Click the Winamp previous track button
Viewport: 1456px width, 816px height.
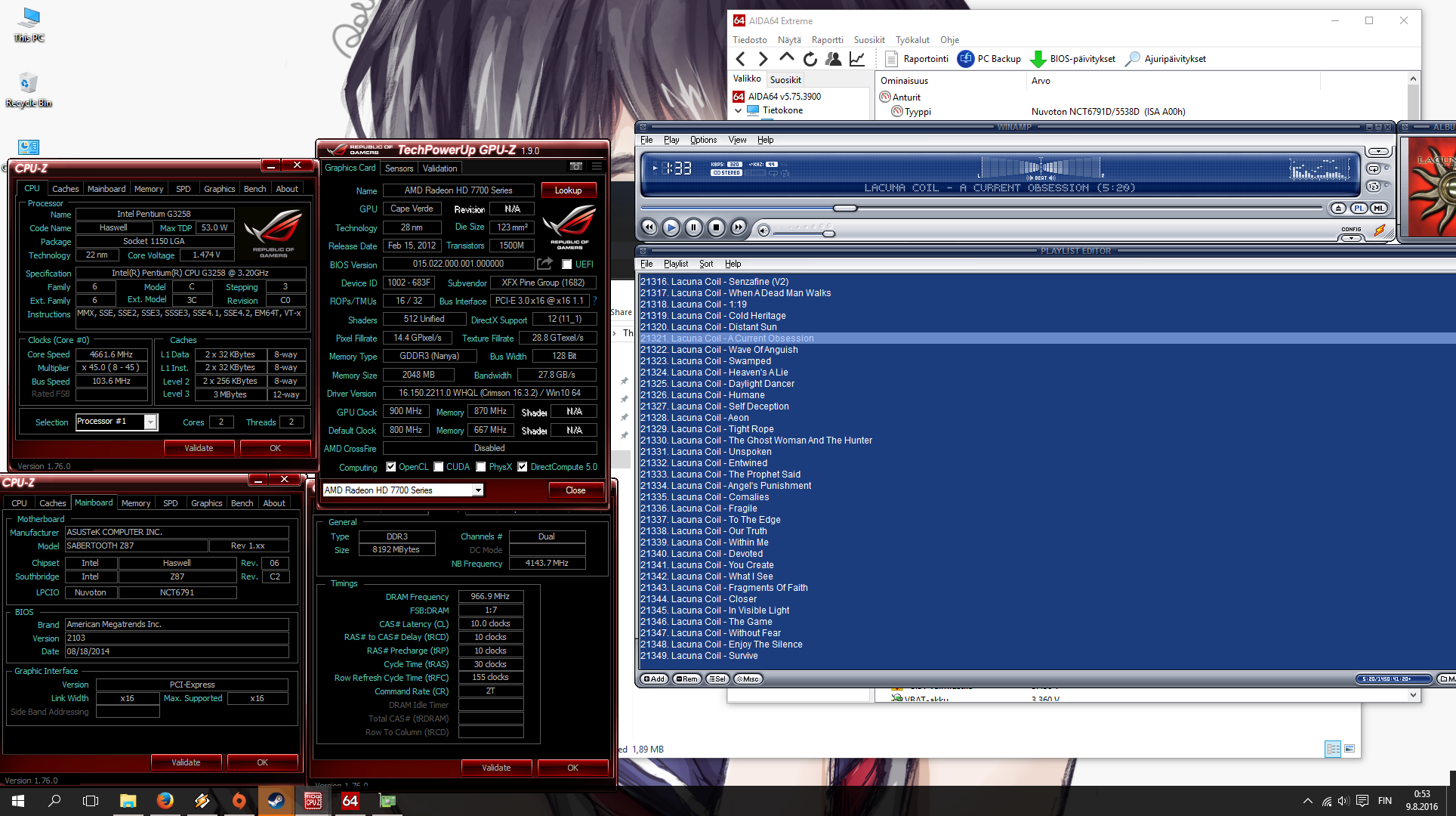point(649,227)
